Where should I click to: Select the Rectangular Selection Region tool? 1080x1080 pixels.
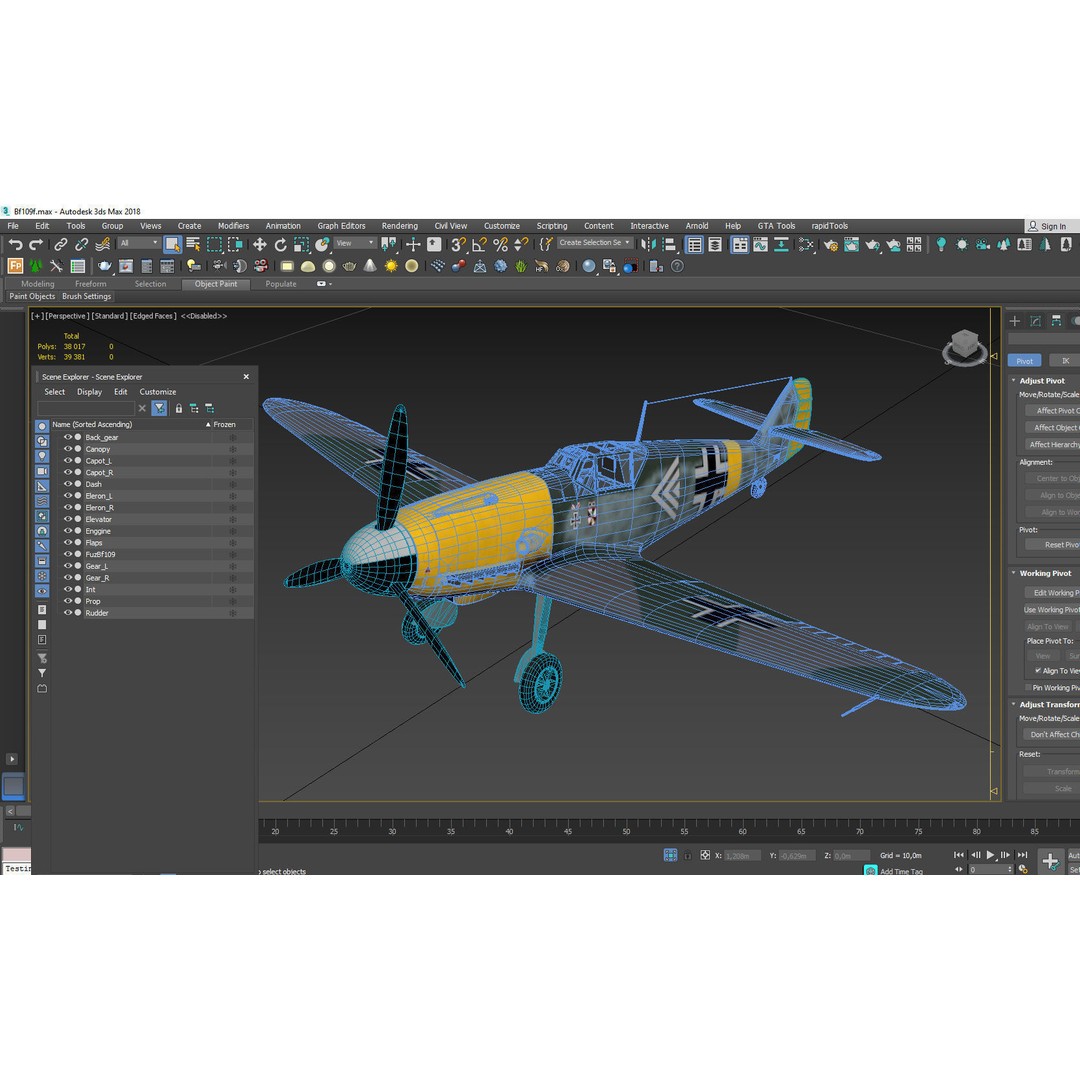(x=214, y=245)
